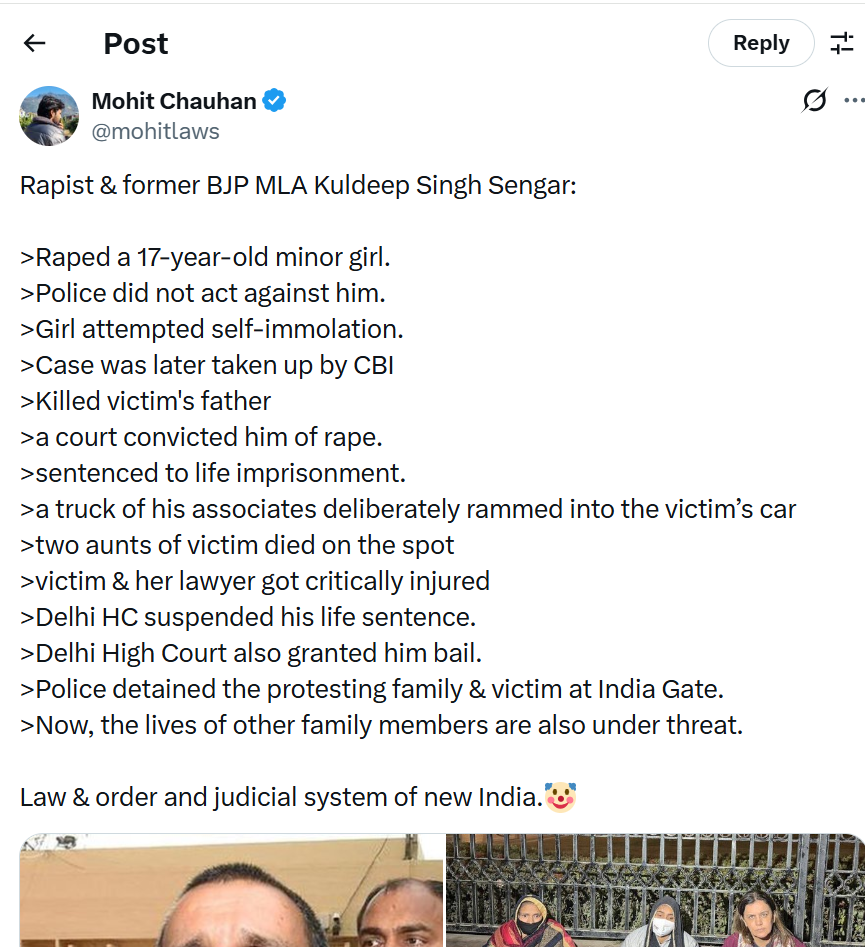Go back using the back arrow

35,43
